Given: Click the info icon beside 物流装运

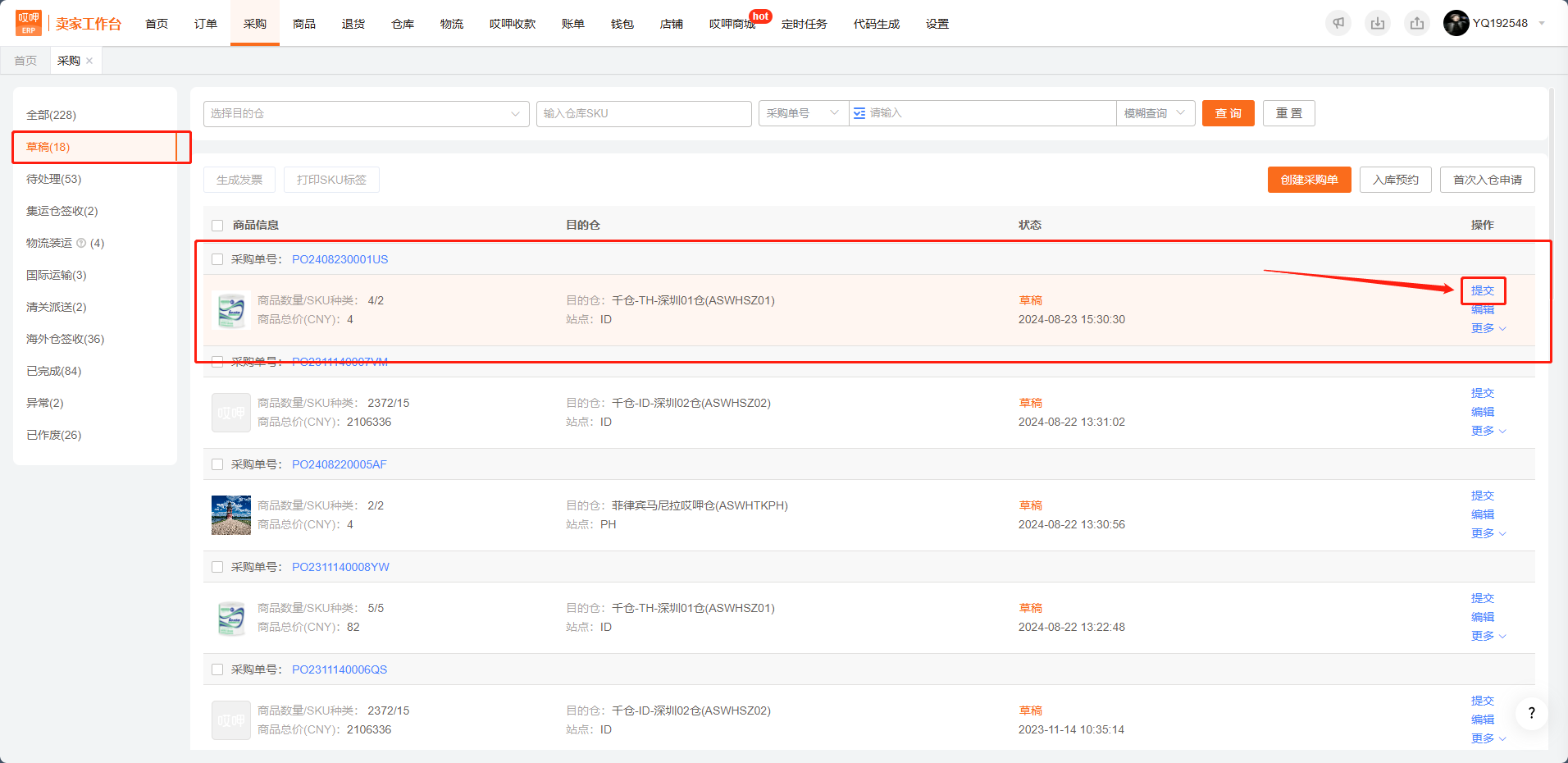Looking at the screenshot, I should [x=81, y=243].
